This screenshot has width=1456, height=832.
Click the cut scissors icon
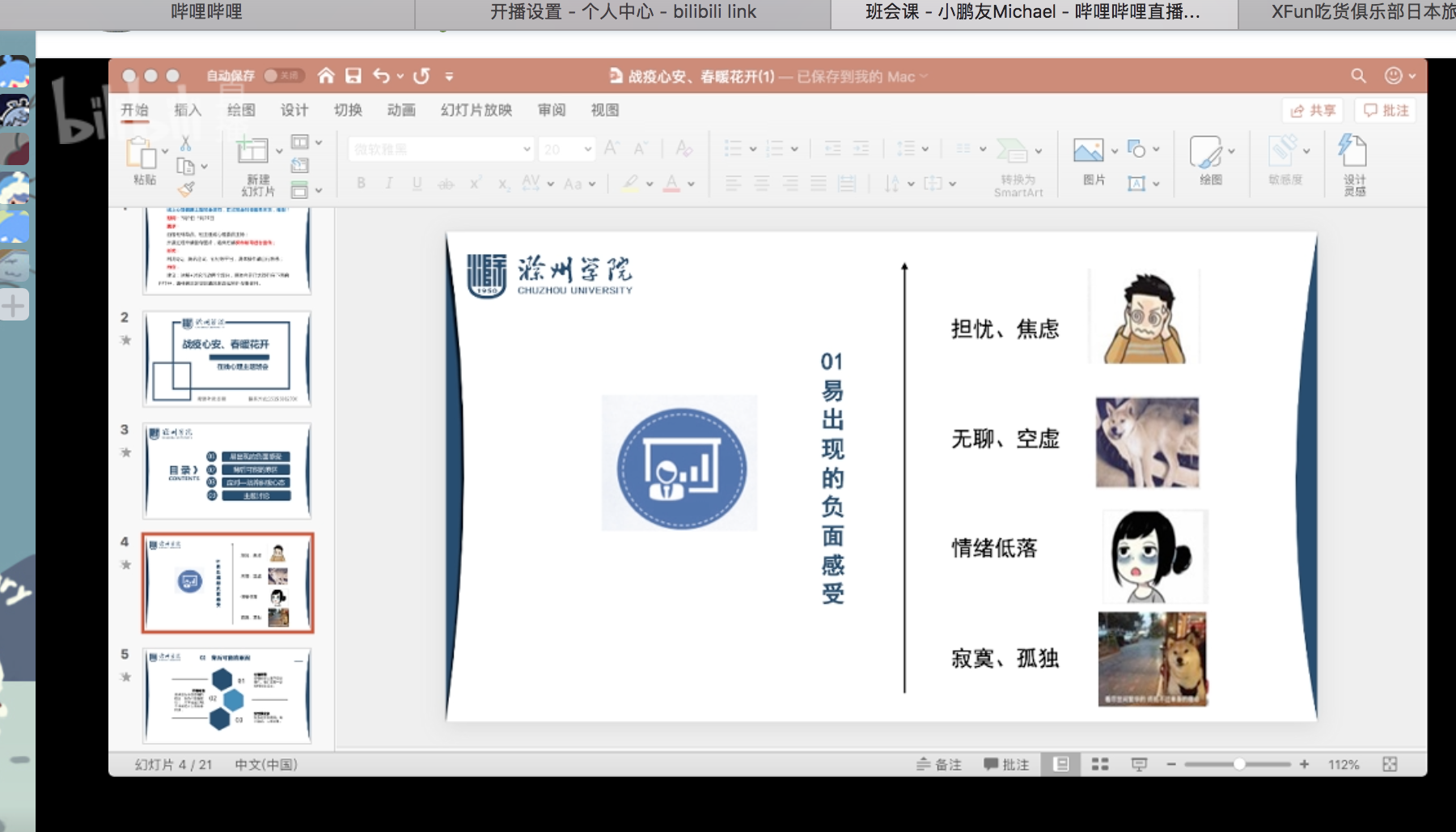tap(185, 143)
